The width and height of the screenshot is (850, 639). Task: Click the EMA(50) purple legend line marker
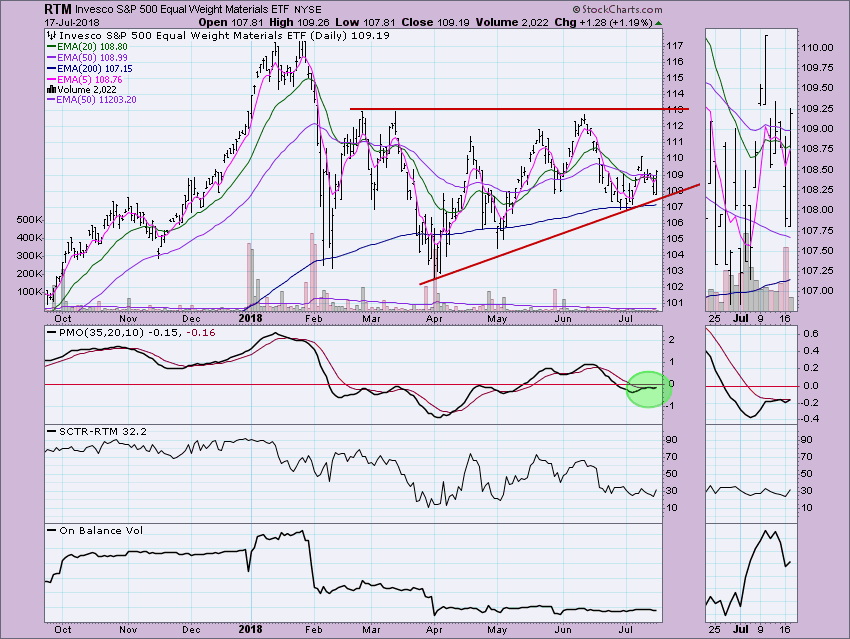53,59
